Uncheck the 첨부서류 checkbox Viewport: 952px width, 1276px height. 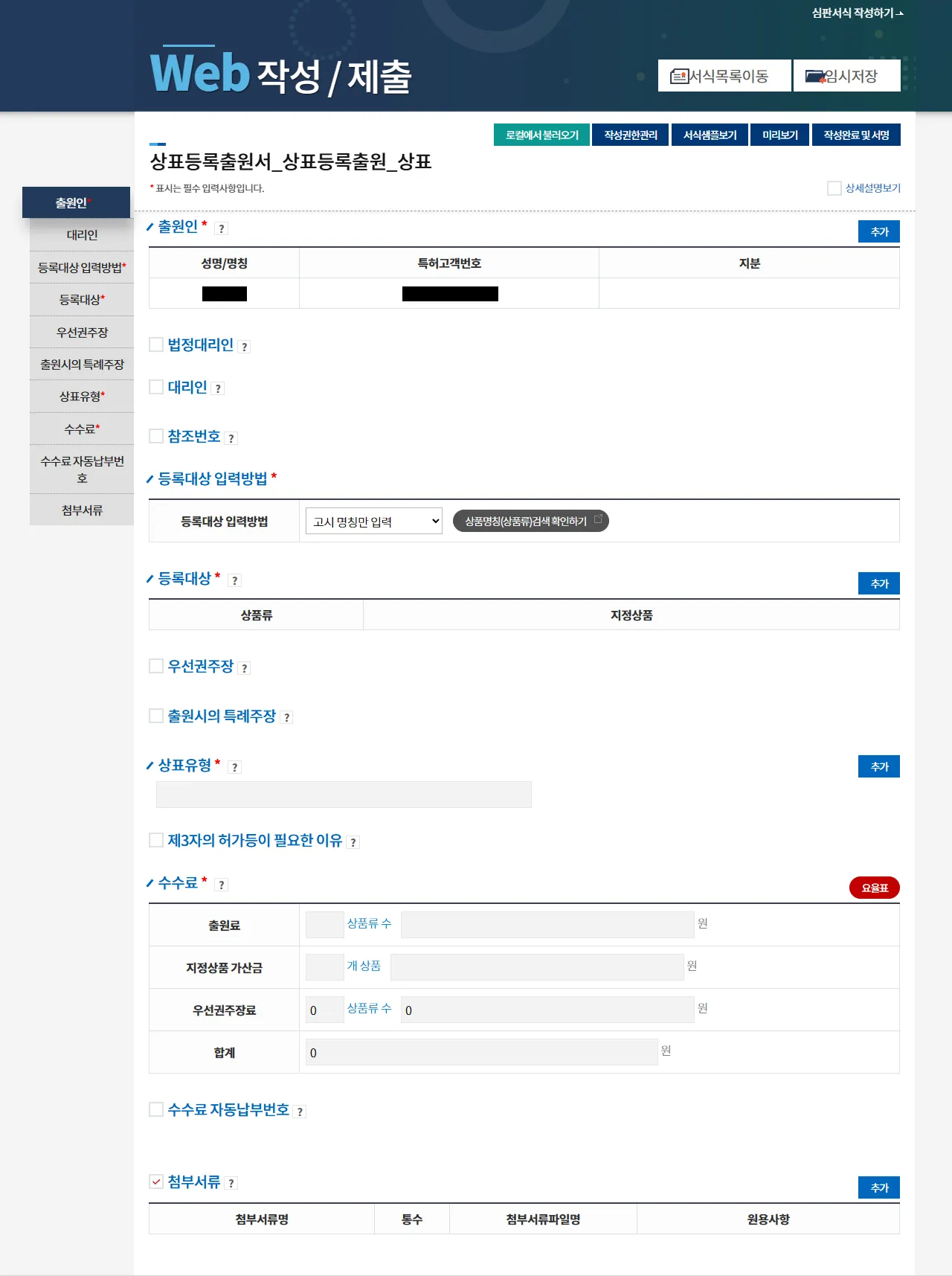[x=156, y=1182]
